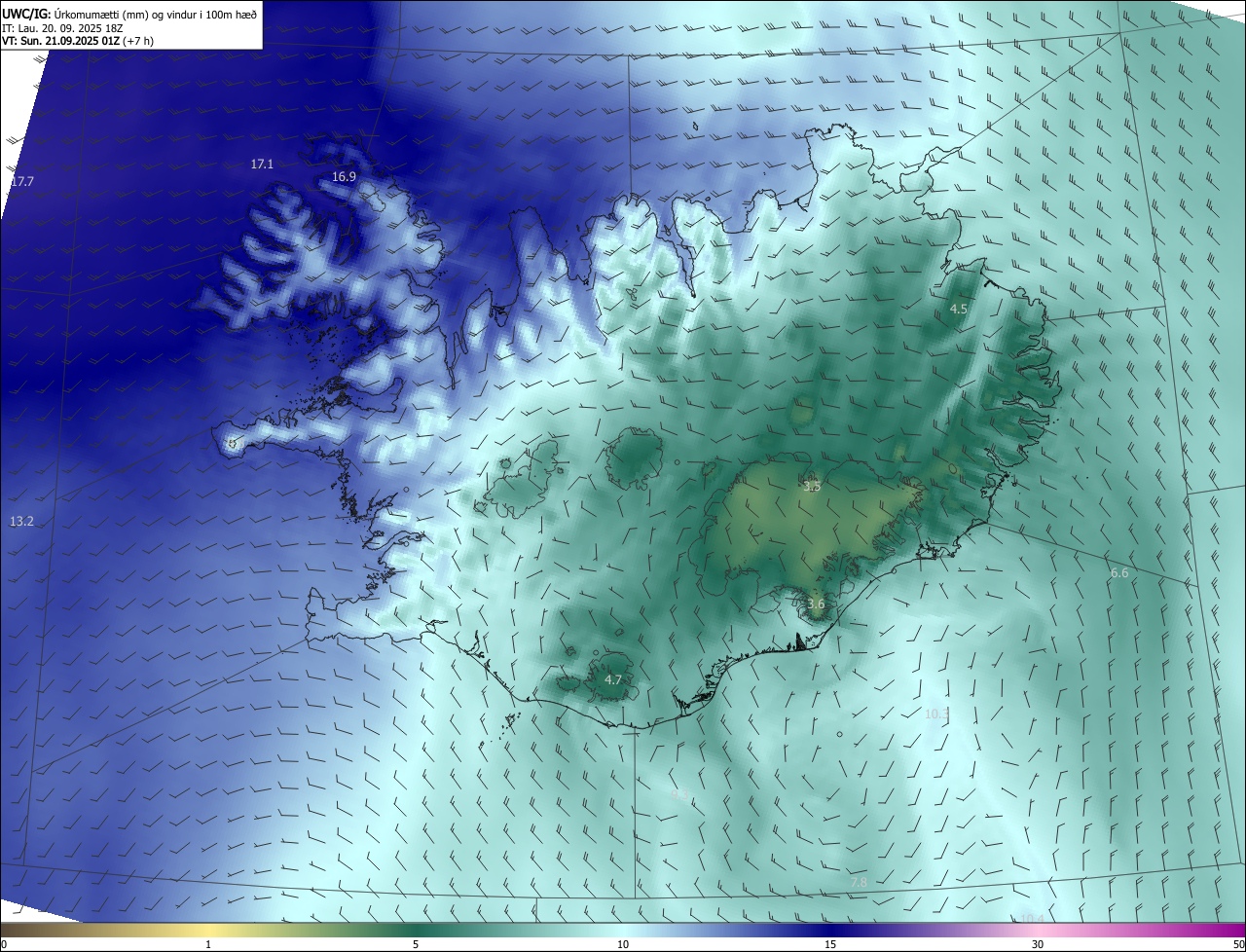The image size is (1246, 952).
Task: Click the 'VT: Sun. 21.09.2025 01Z (+7 h)' line
Action: (x=78, y=41)
